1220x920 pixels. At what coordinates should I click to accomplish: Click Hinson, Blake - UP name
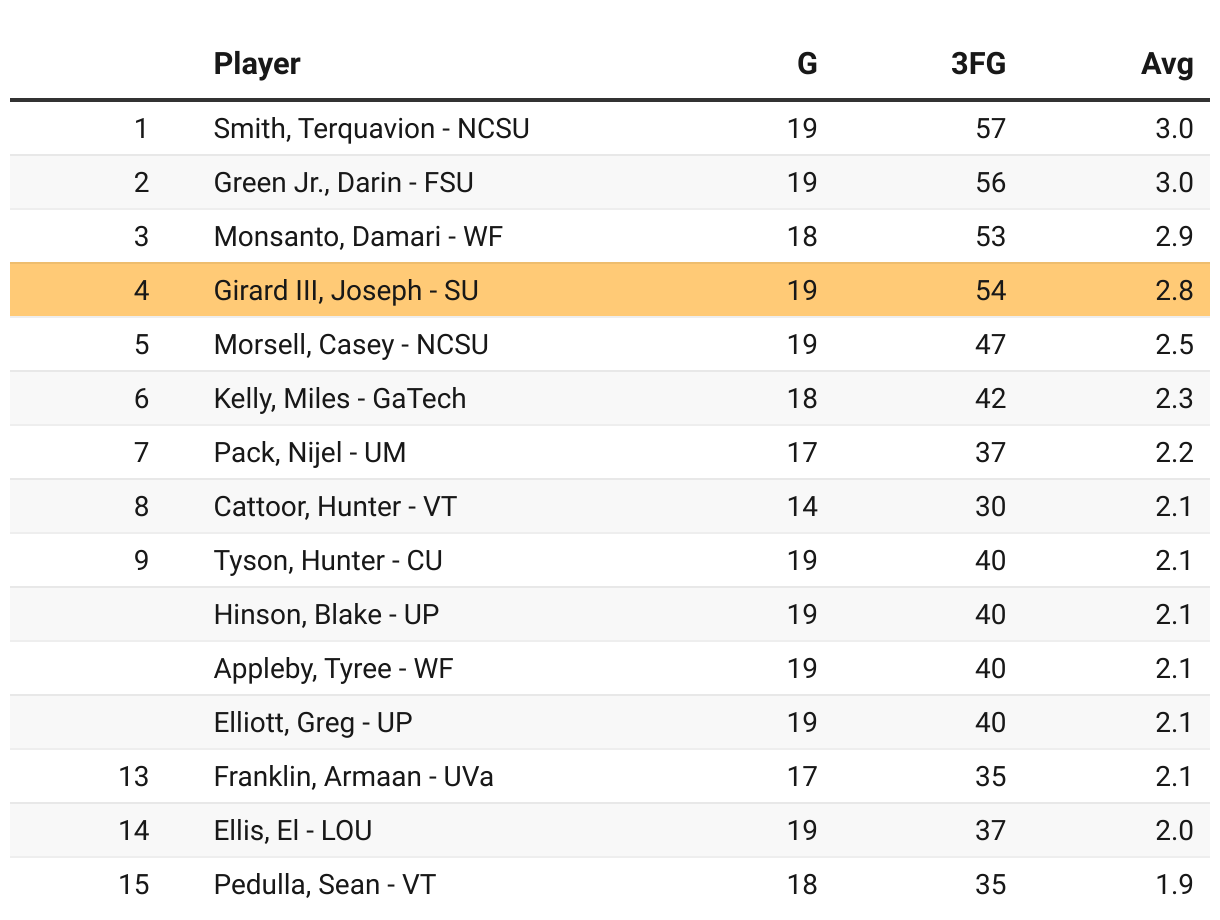pos(326,615)
